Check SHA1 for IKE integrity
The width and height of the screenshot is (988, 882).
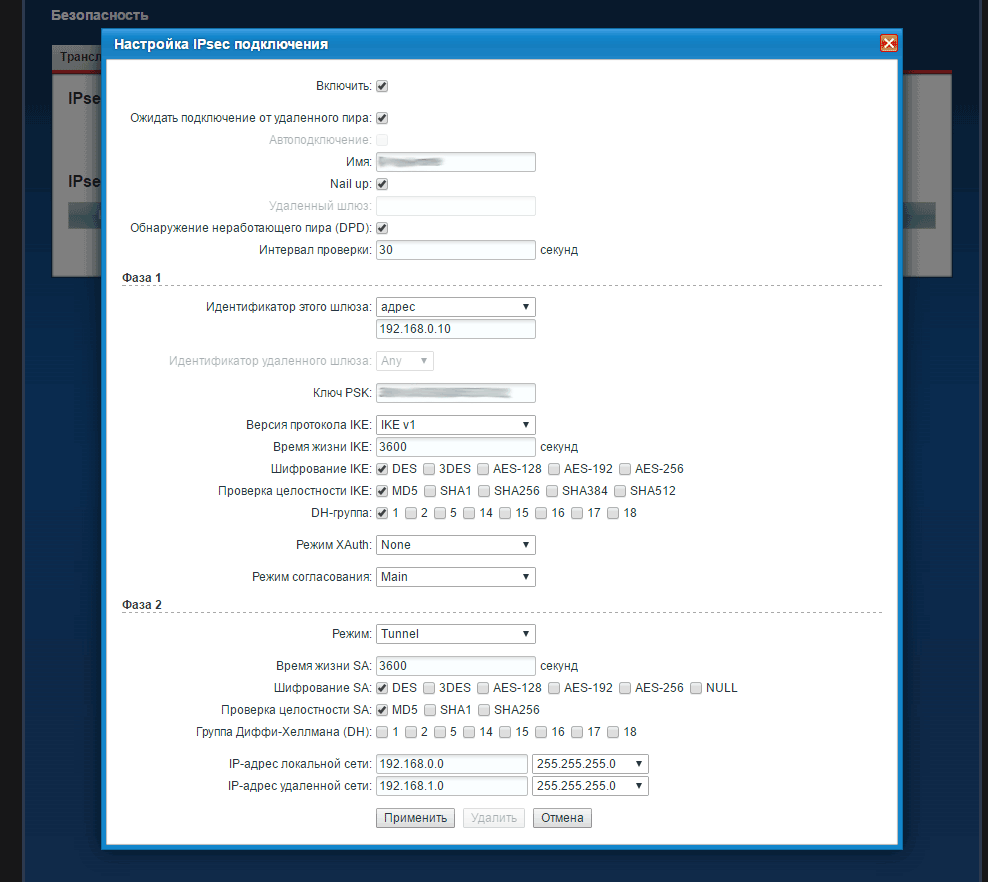pyautogui.click(x=429, y=491)
